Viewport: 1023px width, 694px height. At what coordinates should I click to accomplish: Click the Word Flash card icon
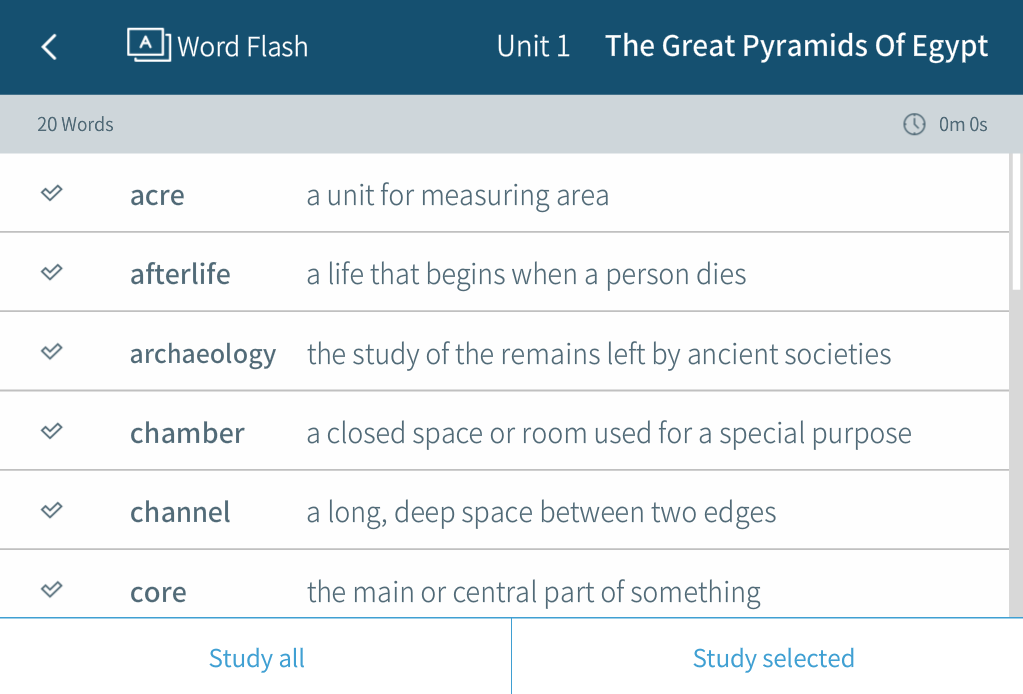tap(149, 45)
